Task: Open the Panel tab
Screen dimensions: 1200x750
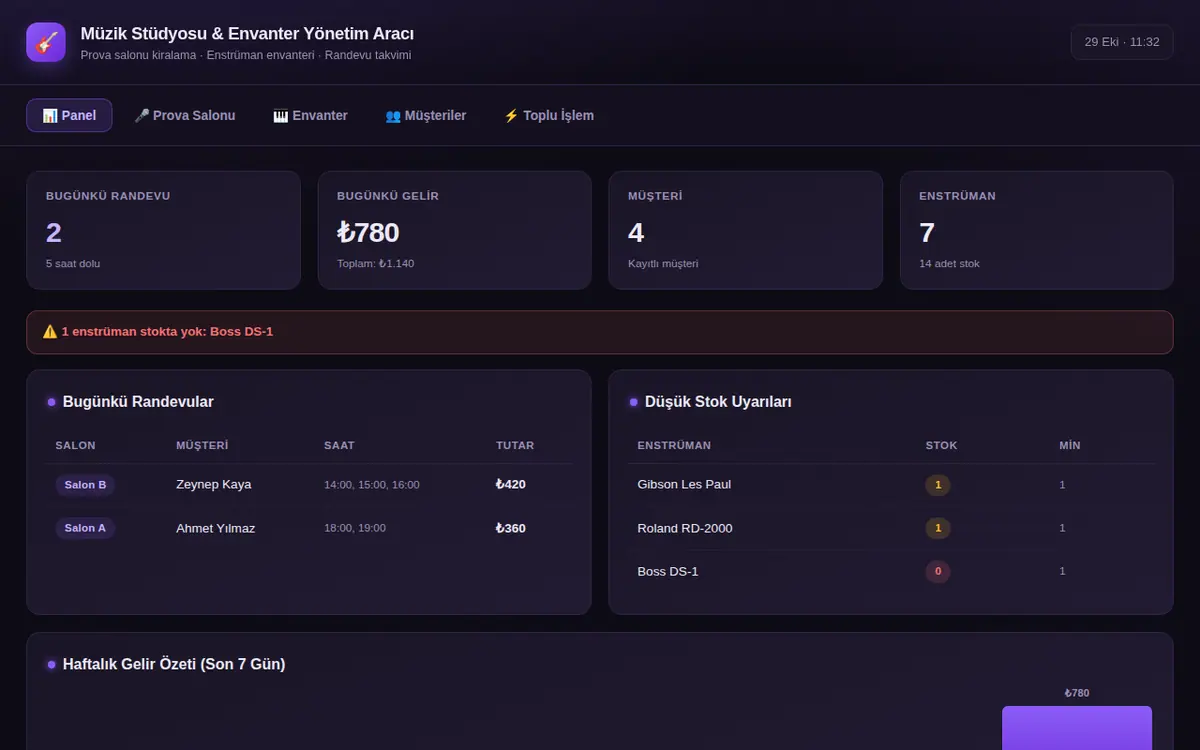Action: click(x=69, y=115)
